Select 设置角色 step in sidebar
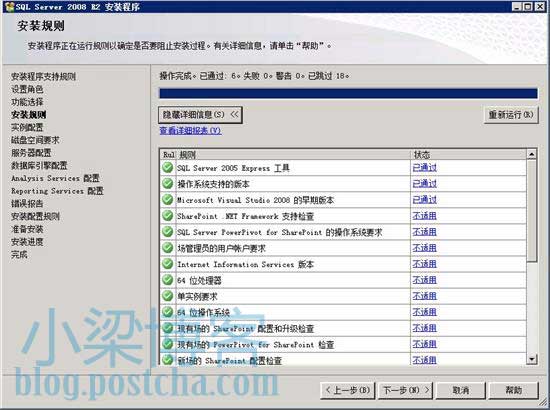The image size is (550, 410). (27, 89)
